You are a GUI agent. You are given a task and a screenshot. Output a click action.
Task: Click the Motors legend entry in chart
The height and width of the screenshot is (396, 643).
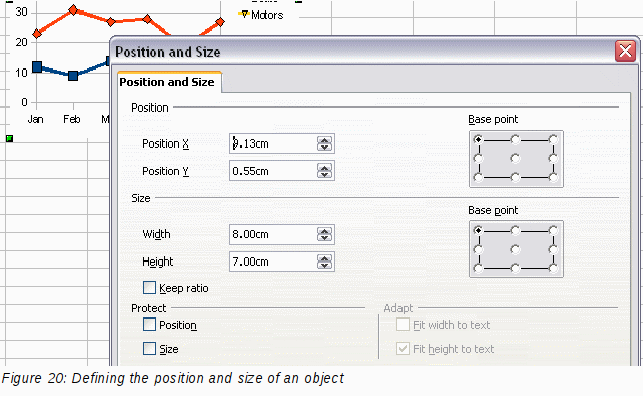[261, 15]
